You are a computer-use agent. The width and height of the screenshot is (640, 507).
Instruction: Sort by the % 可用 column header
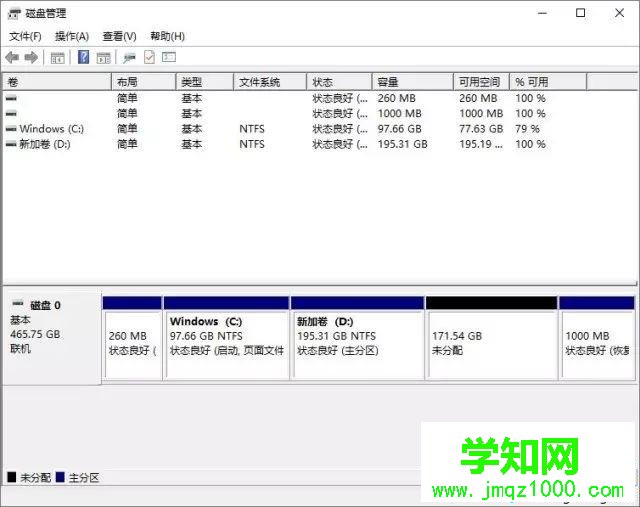(548, 82)
